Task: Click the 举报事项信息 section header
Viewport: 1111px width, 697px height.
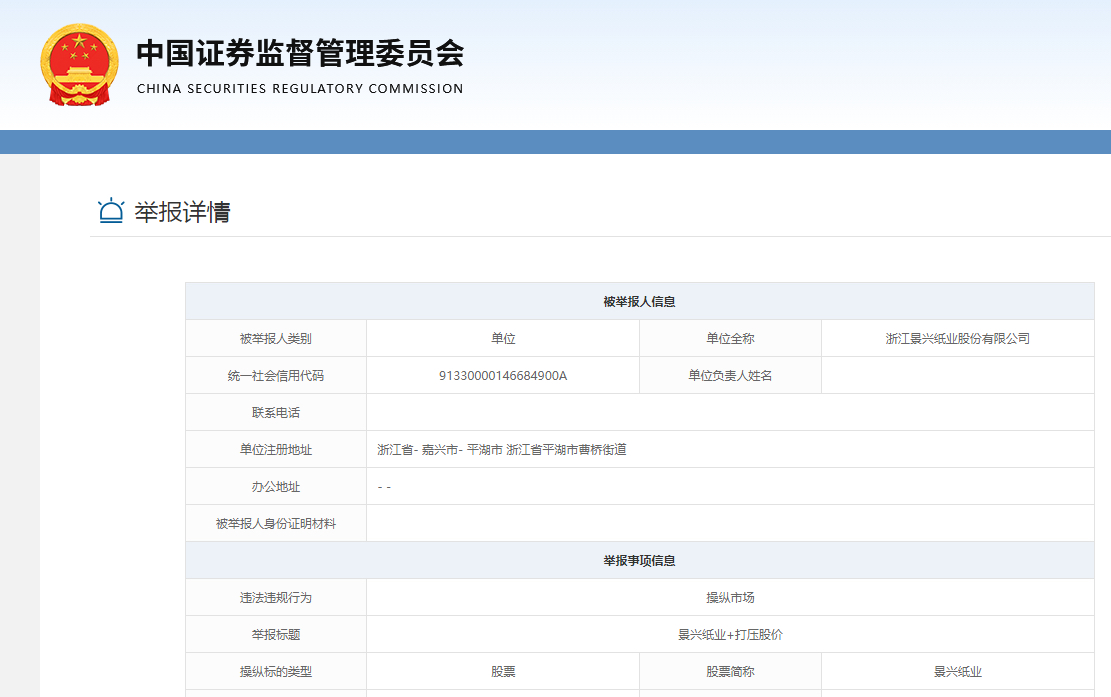Action: (x=639, y=560)
